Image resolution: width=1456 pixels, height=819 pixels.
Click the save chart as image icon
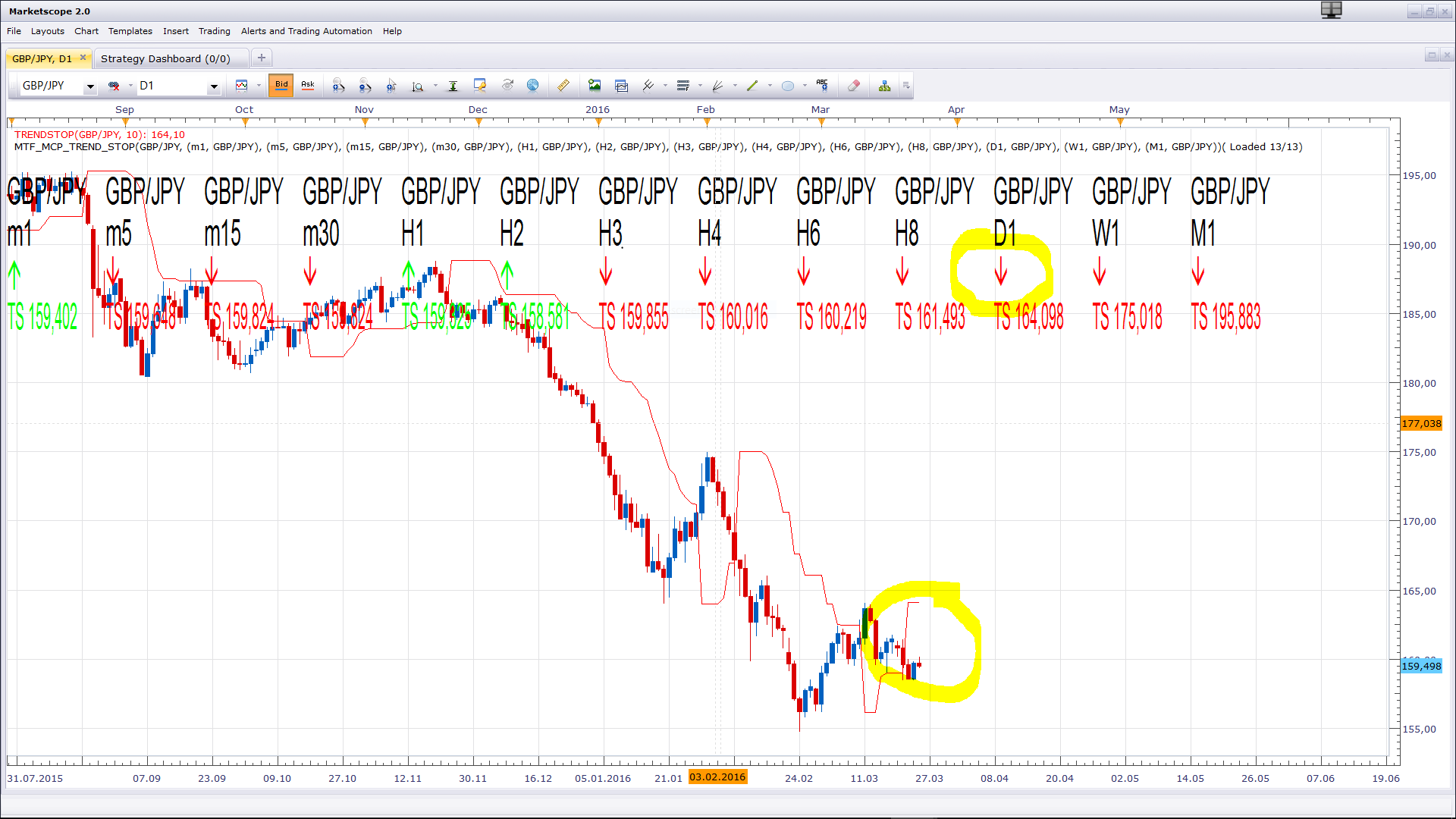[595, 86]
